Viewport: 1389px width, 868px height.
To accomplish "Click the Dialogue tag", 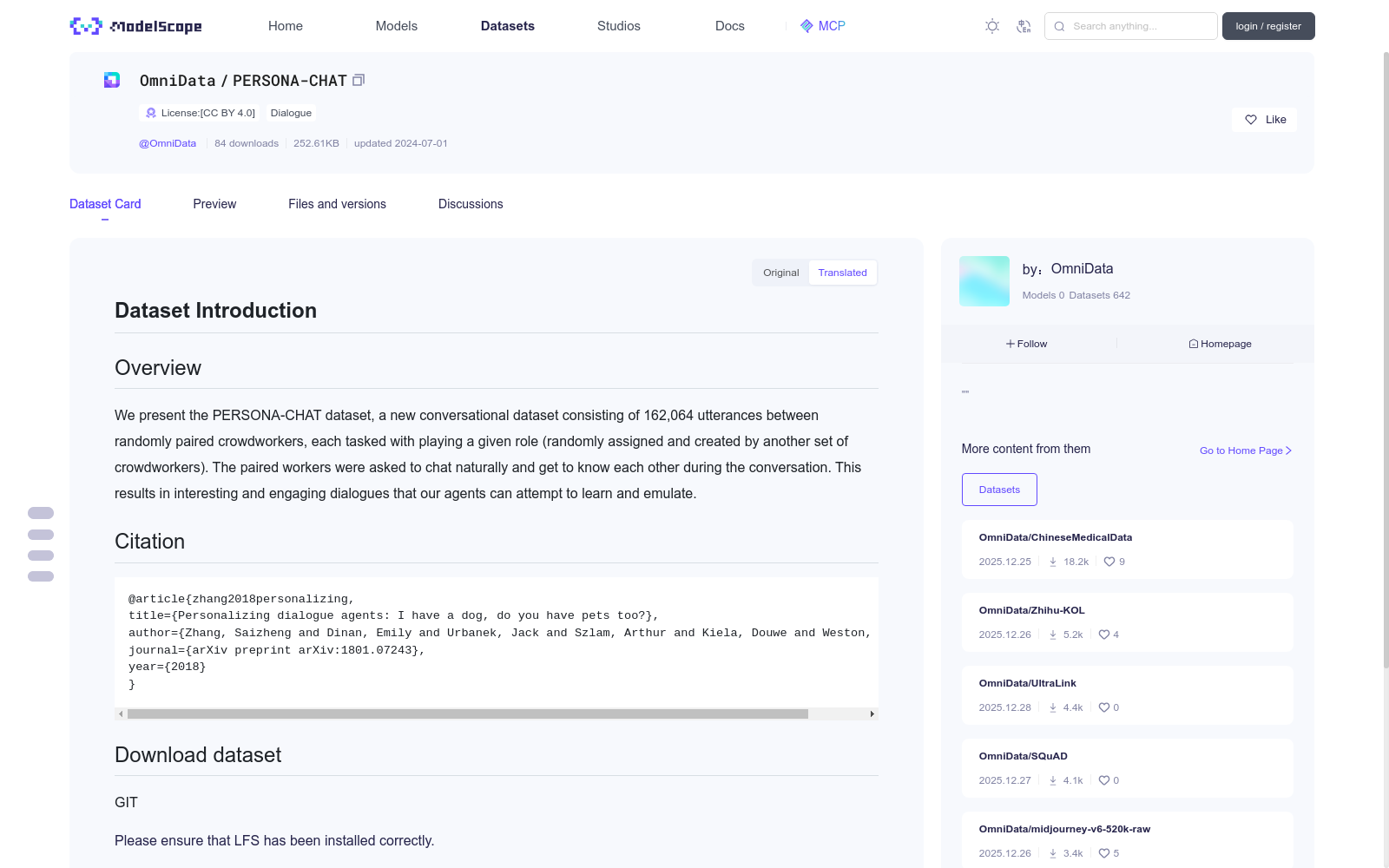I will pyautogui.click(x=291, y=113).
